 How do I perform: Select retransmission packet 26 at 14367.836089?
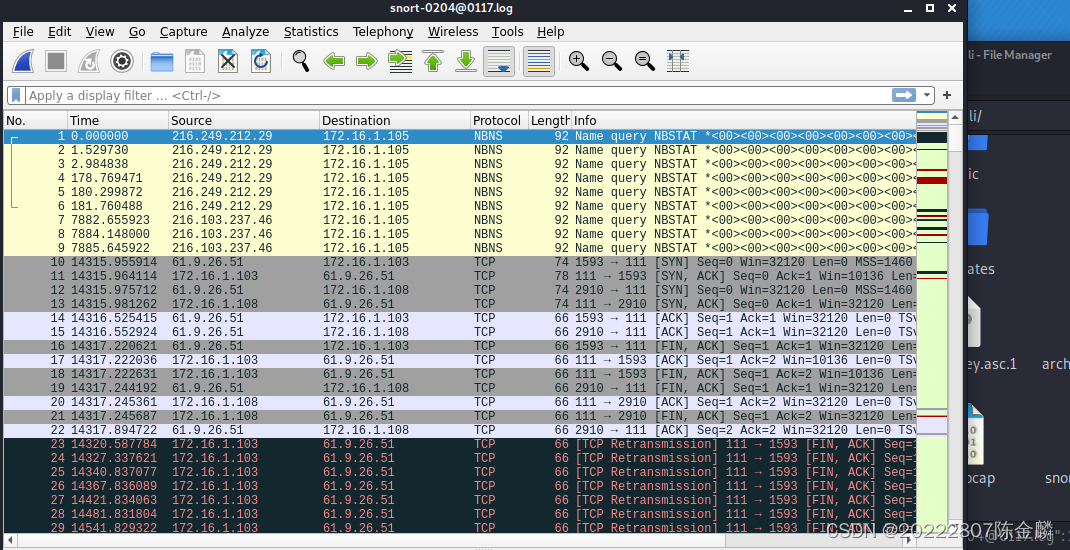(x=460, y=486)
